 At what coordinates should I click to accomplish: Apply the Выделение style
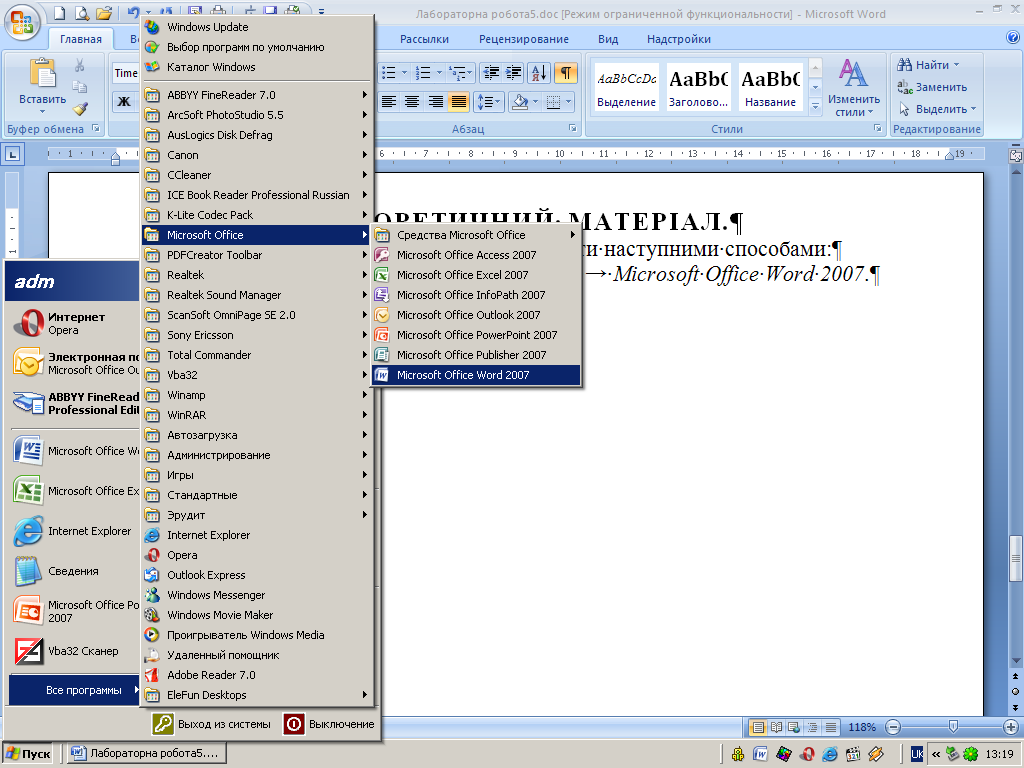(626, 88)
